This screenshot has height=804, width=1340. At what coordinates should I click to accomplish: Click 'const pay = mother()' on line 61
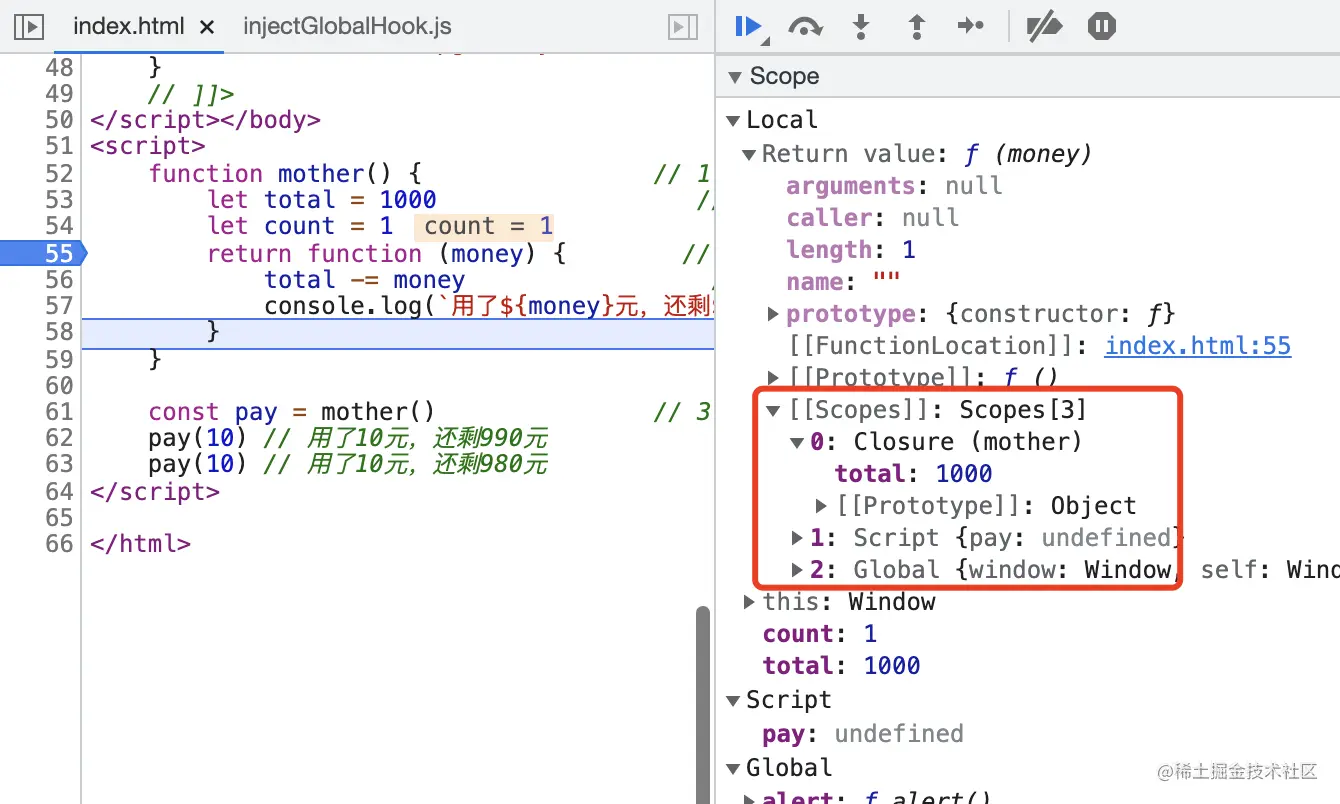point(292,412)
